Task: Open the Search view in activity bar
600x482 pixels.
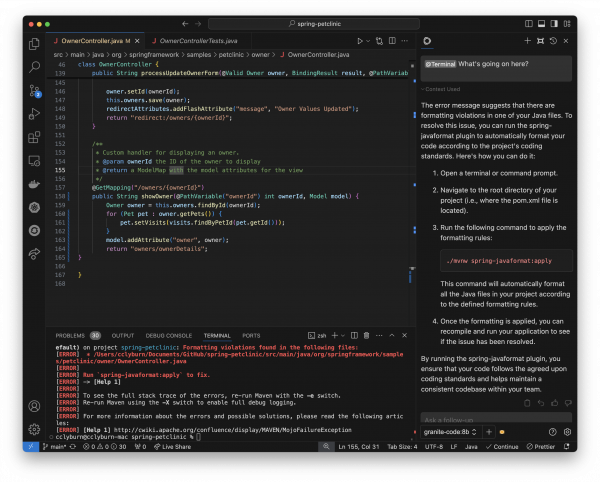Action: [35, 67]
